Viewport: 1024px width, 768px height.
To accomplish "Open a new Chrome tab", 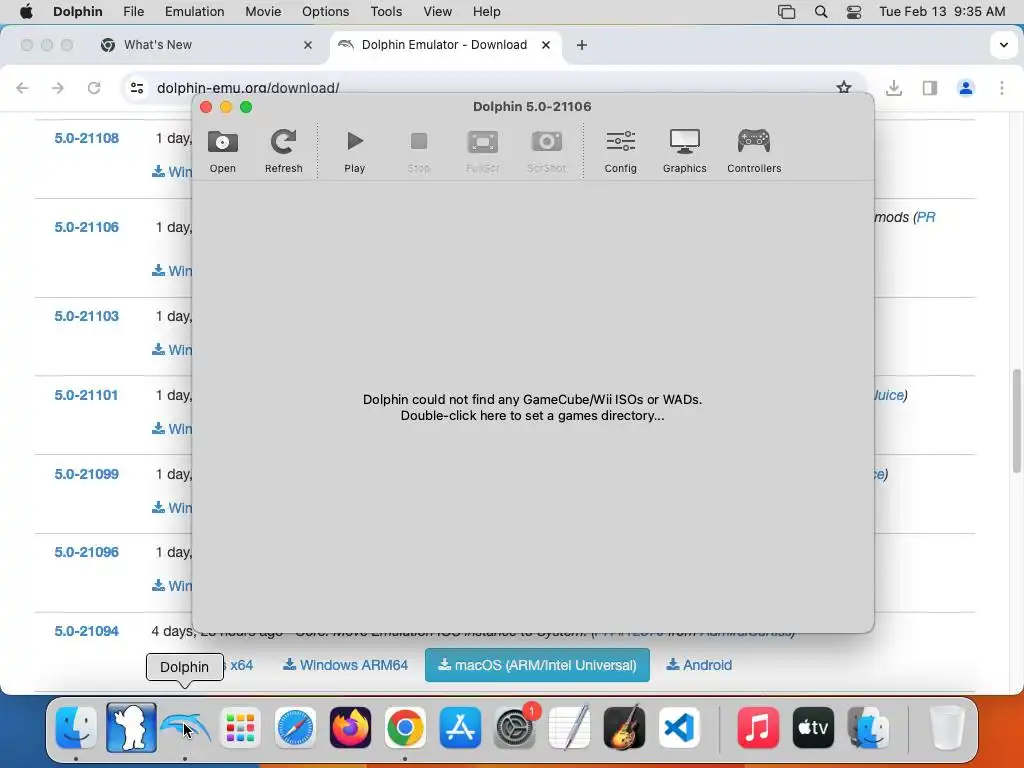I will click(x=581, y=45).
